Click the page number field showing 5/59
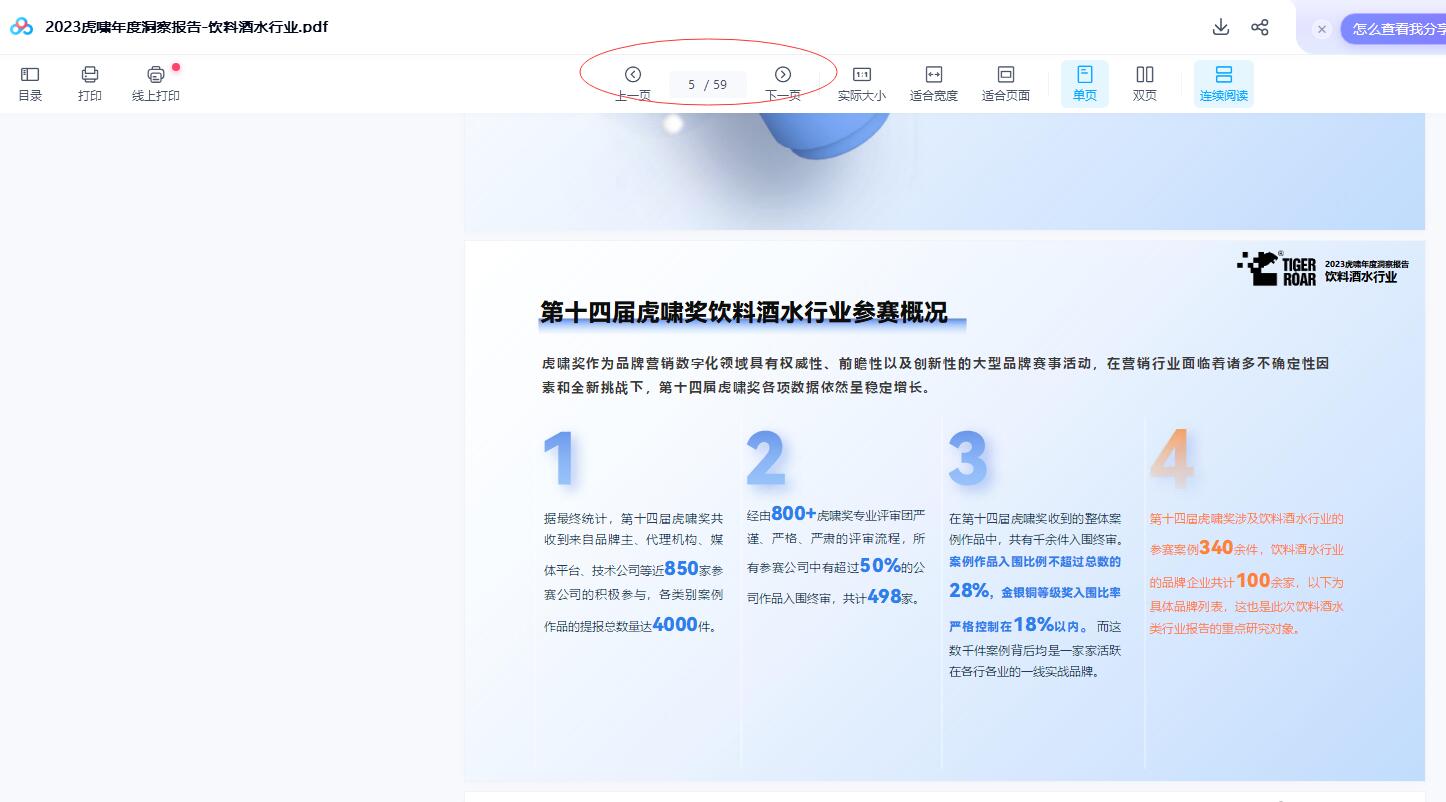 708,85
